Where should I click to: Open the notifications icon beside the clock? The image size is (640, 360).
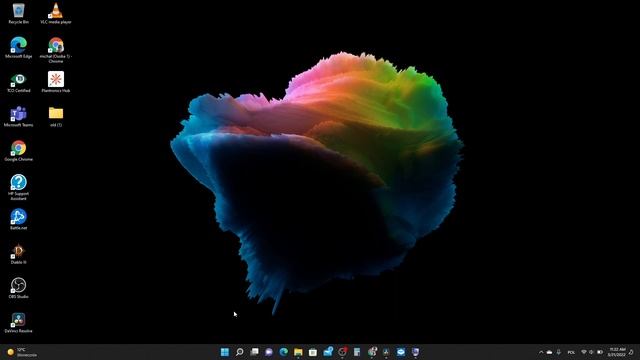[631, 352]
